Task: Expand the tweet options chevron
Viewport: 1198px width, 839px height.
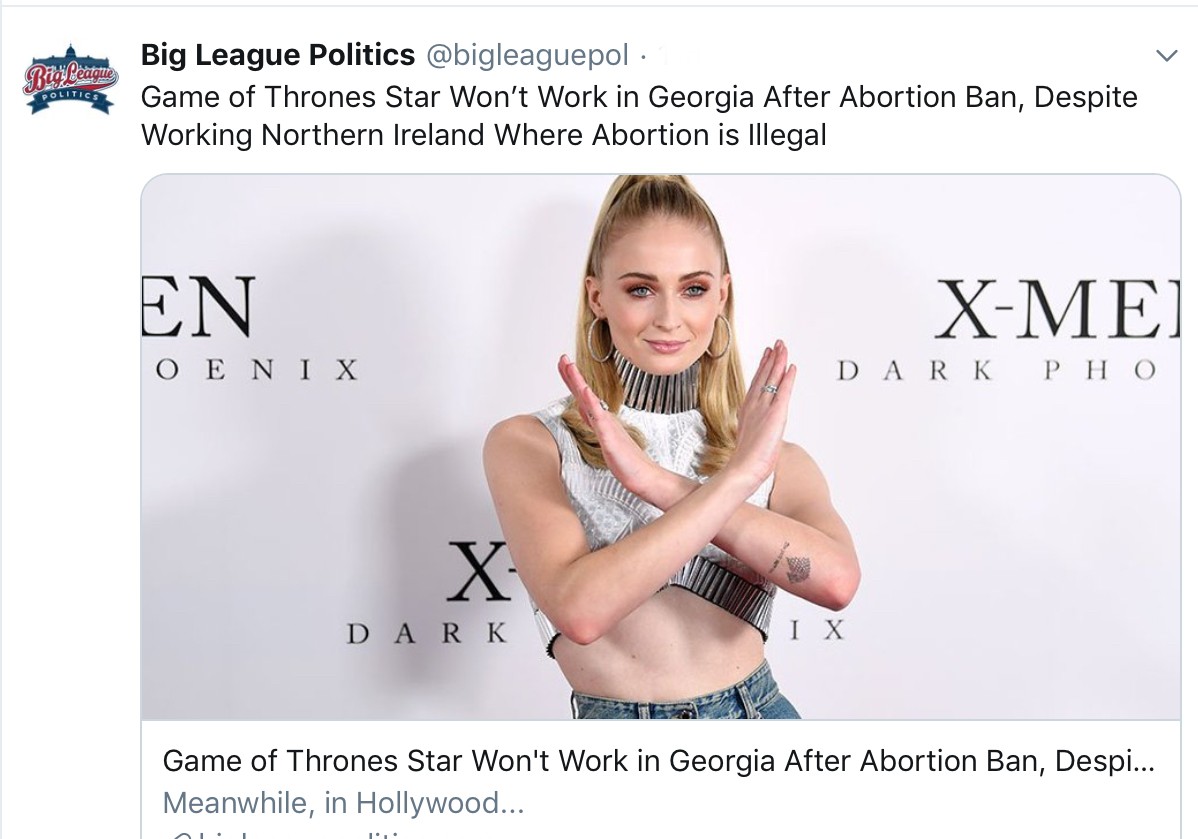Action: coord(1166,56)
